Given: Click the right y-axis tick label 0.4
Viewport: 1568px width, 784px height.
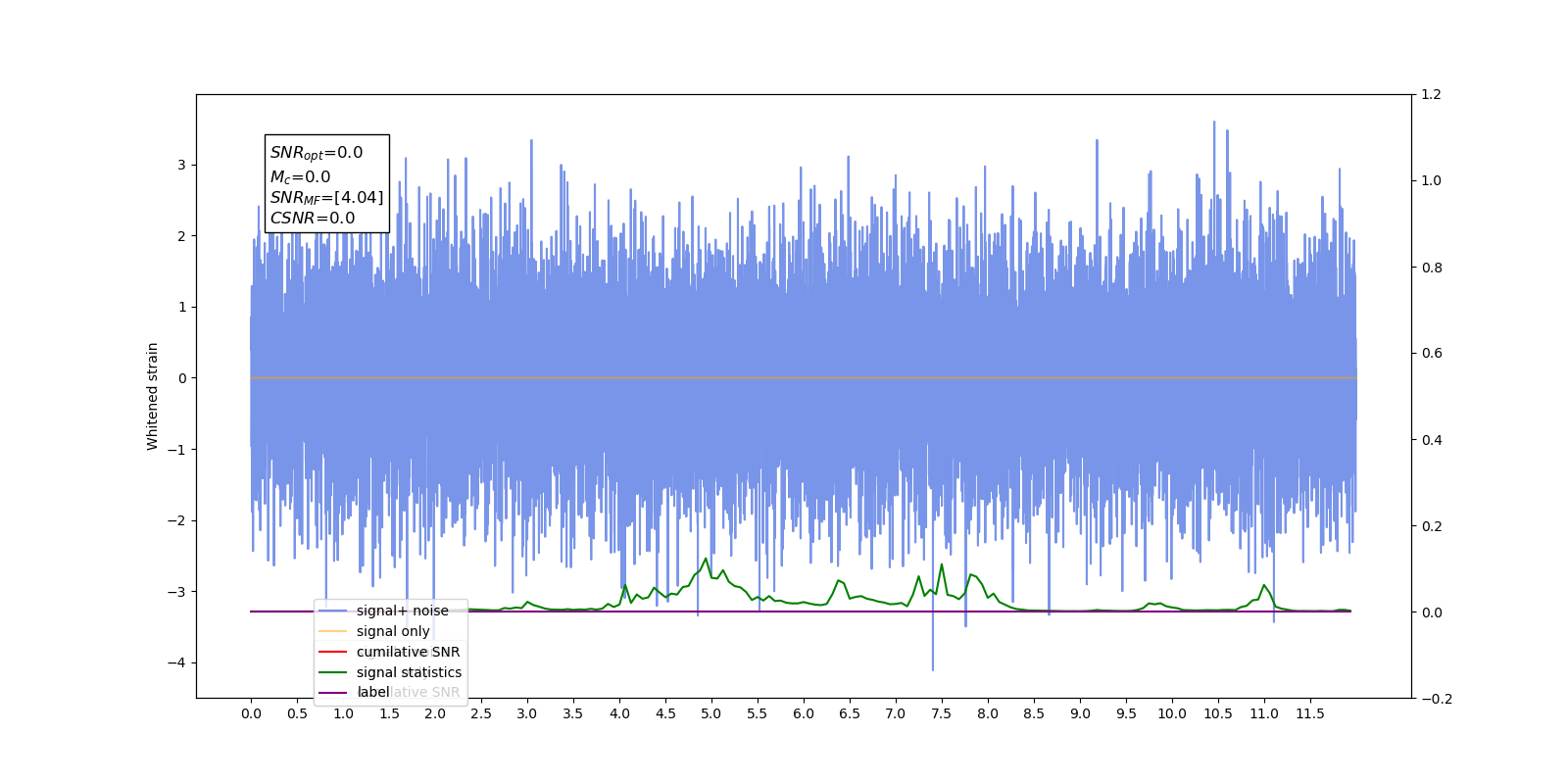Looking at the screenshot, I should pyautogui.click(x=1432, y=440).
